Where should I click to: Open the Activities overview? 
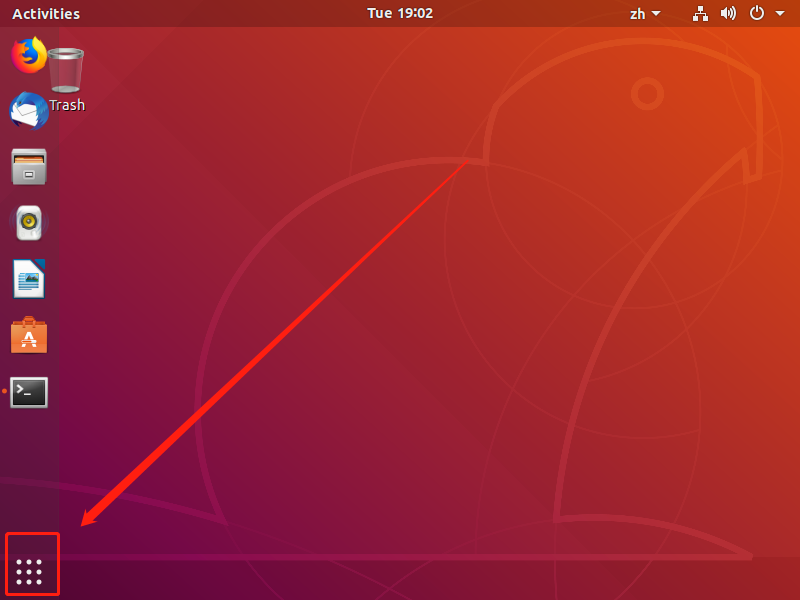[x=46, y=14]
